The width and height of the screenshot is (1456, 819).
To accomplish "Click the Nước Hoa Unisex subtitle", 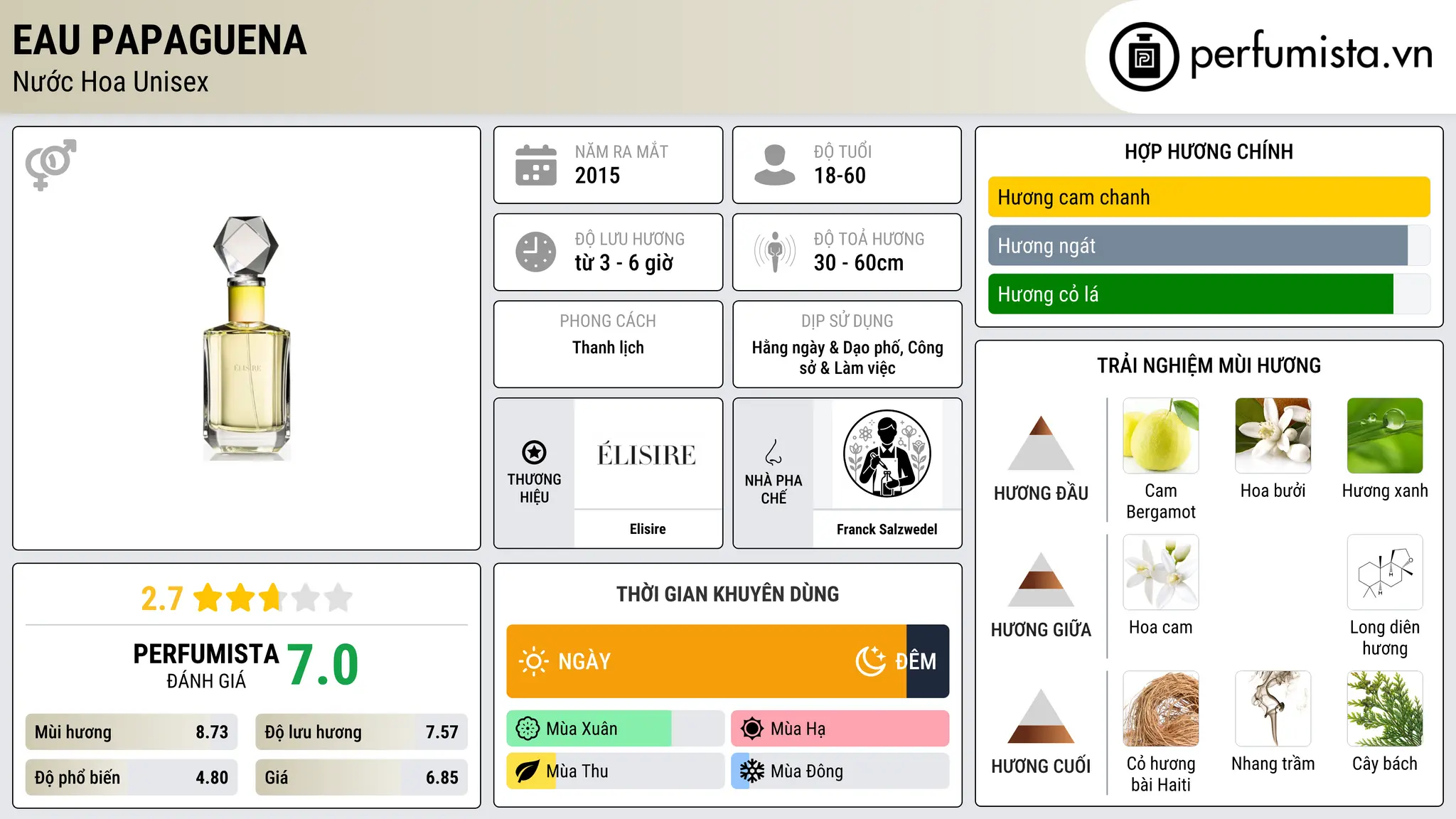I will 111,82.
